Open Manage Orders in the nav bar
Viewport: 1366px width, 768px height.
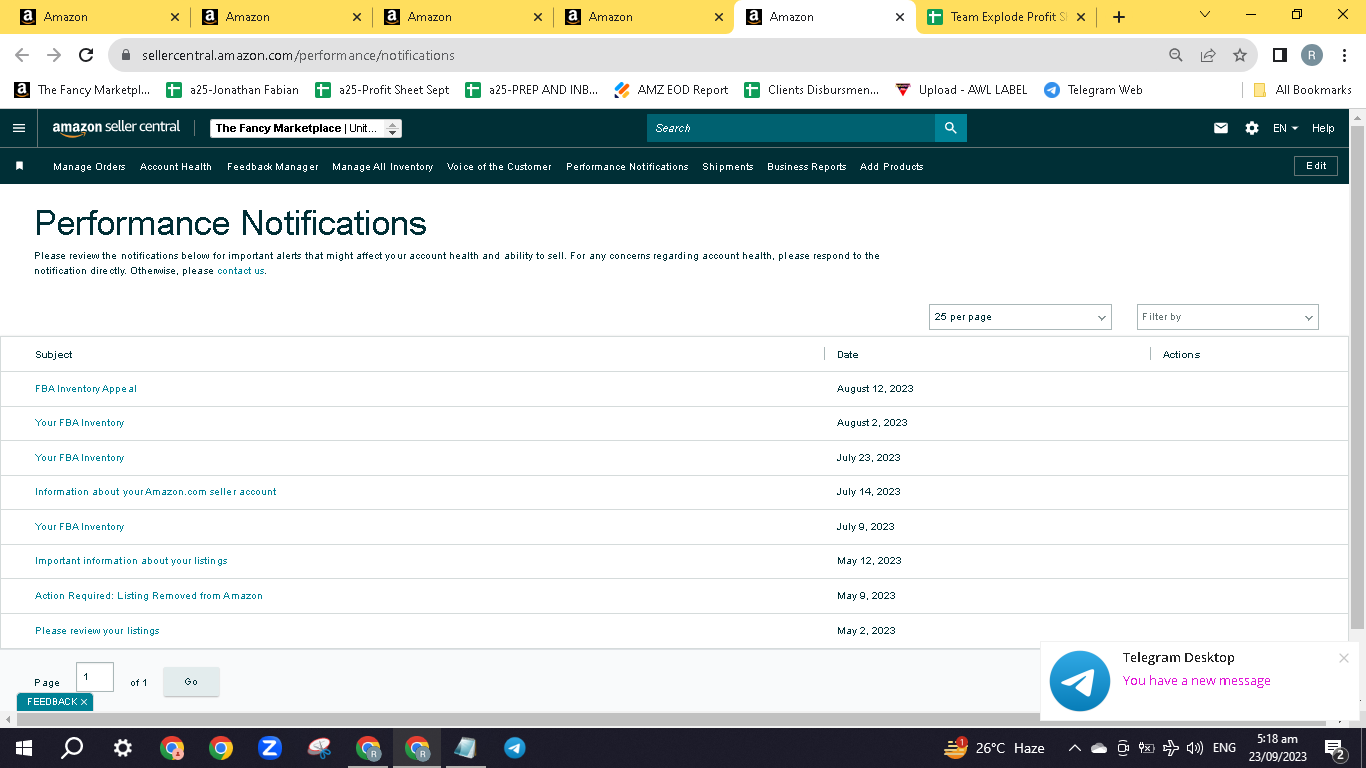point(89,167)
